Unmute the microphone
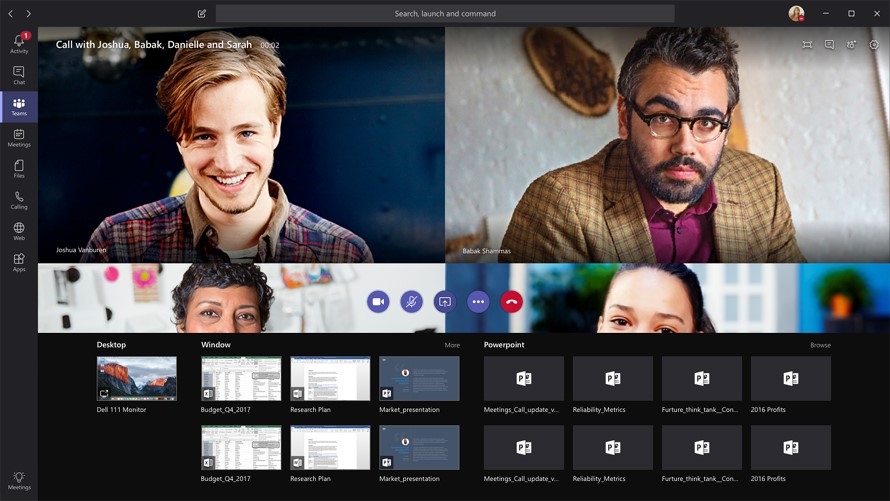The width and height of the screenshot is (890, 501). point(412,302)
